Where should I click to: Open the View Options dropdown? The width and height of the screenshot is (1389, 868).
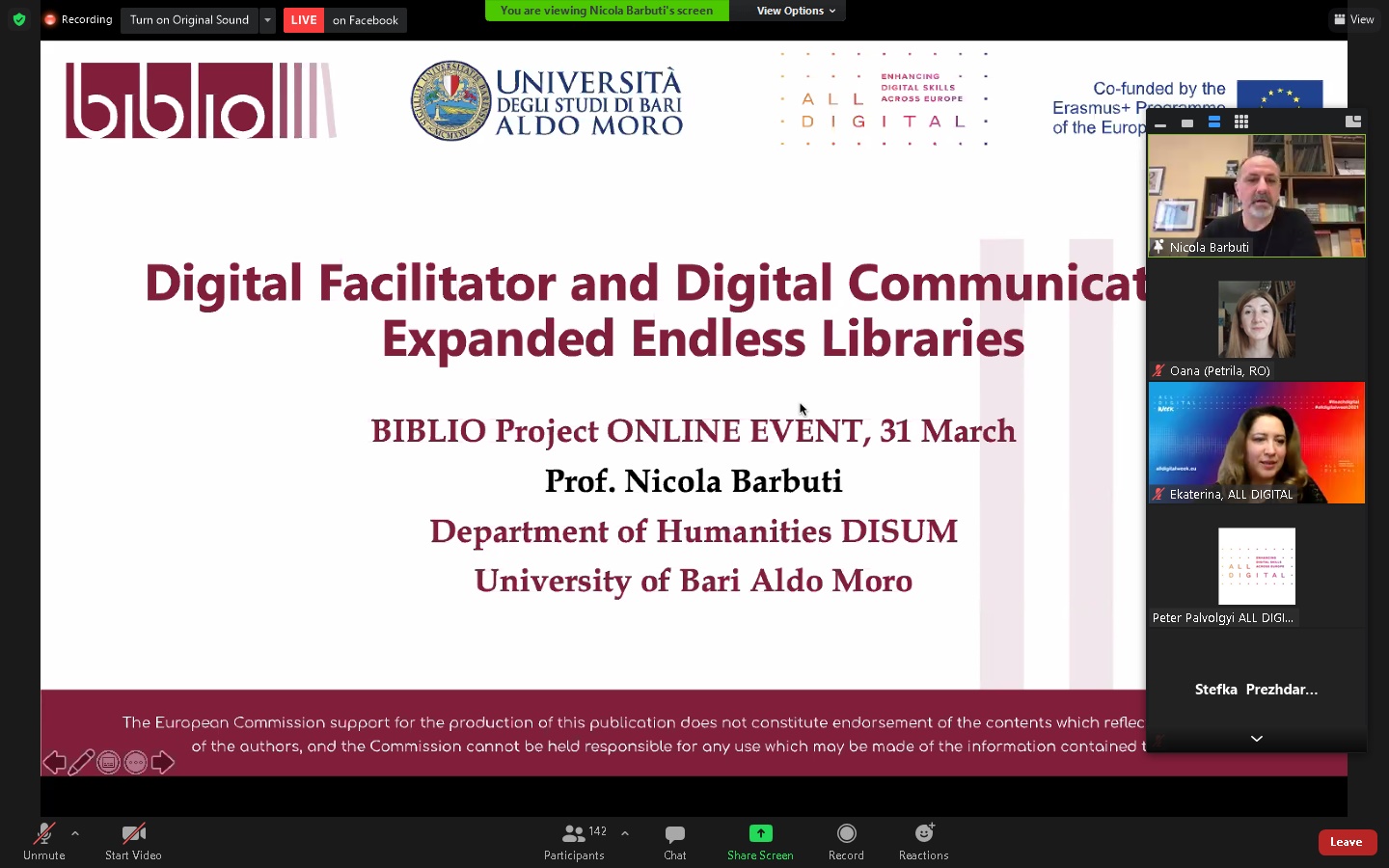[795, 11]
